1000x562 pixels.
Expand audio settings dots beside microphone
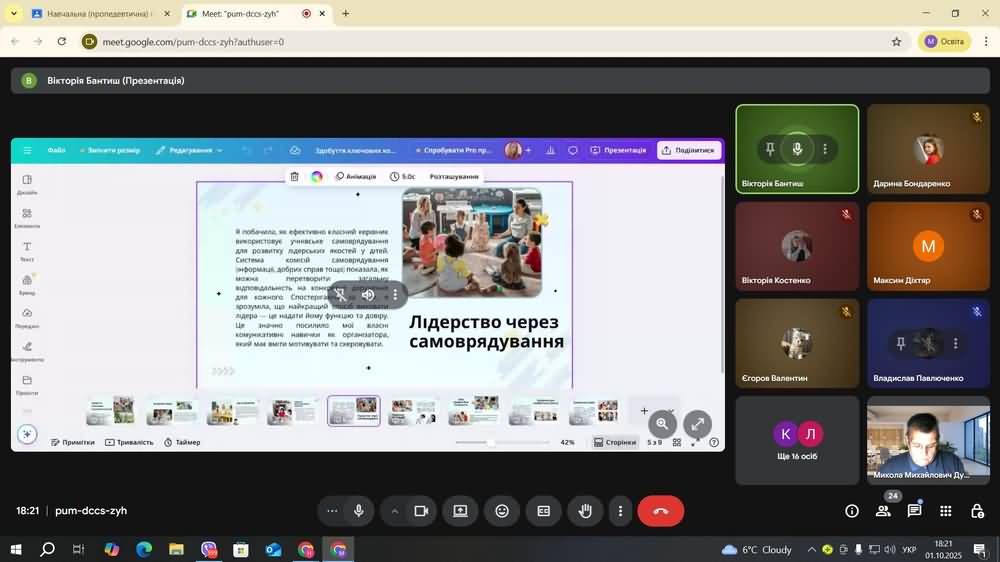332,511
